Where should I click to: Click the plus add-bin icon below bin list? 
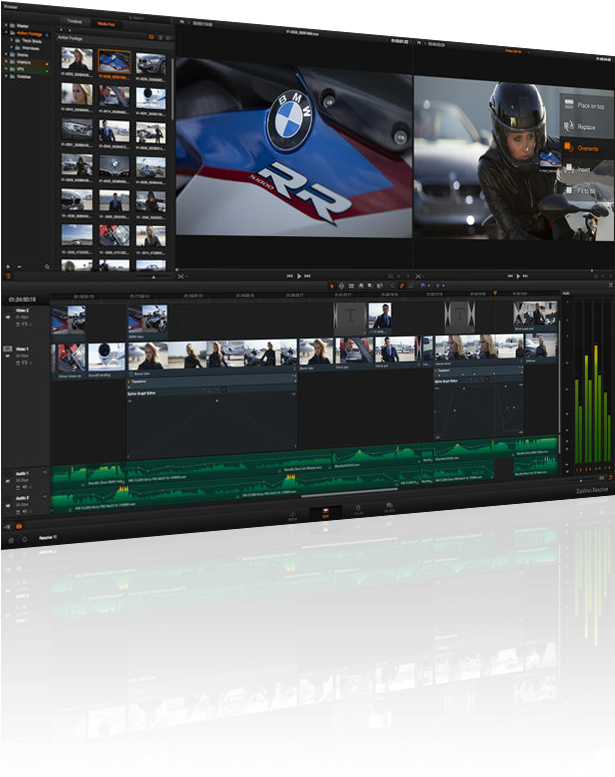pyautogui.click(x=8, y=267)
